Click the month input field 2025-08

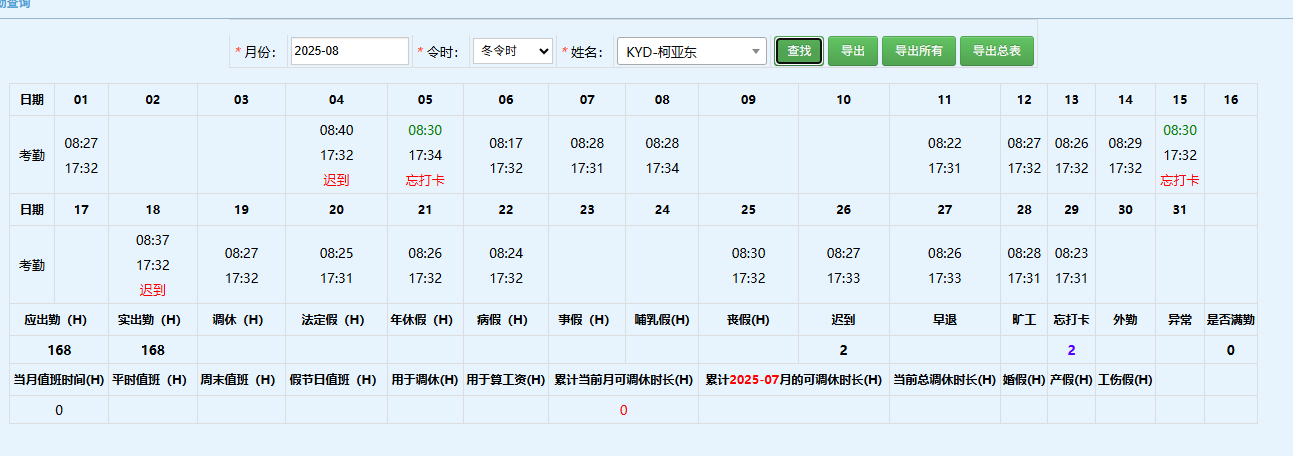click(x=349, y=51)
